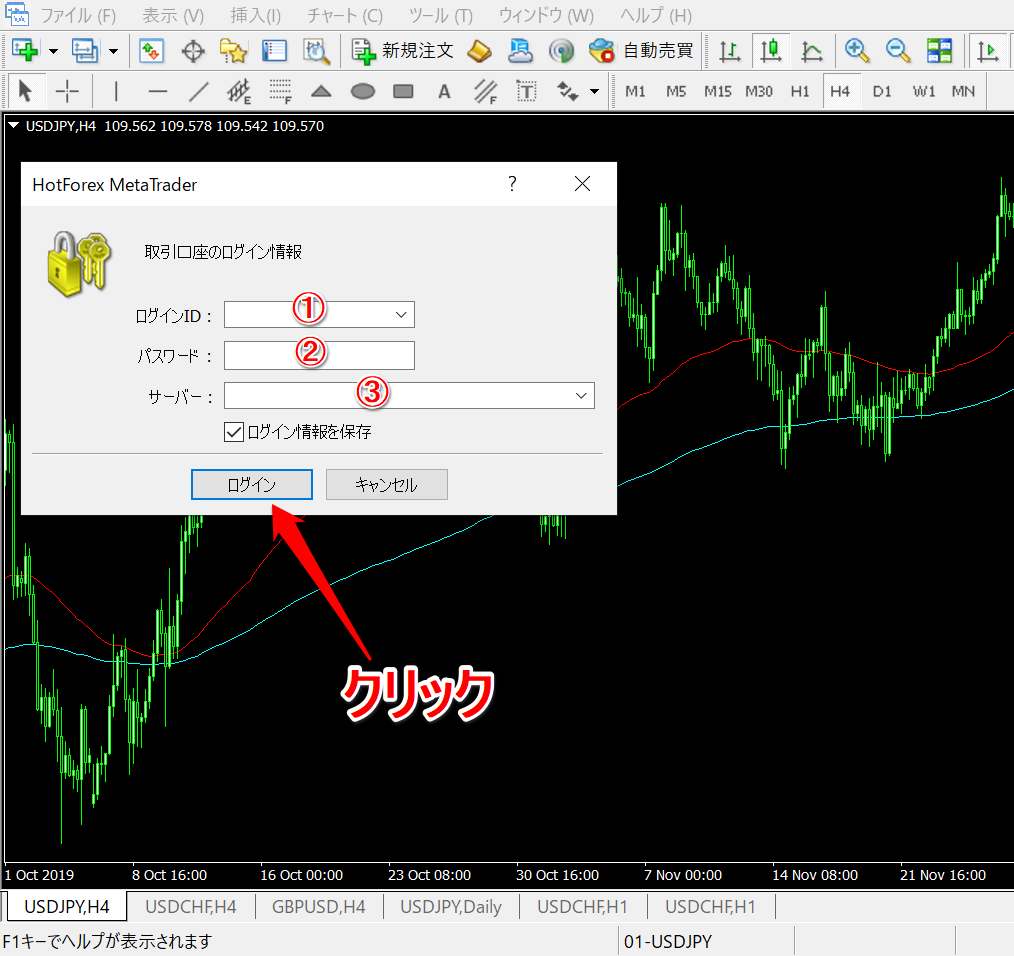Switch to M5 timeframe
Screen dimensions: 1014x956
point(676,91)
